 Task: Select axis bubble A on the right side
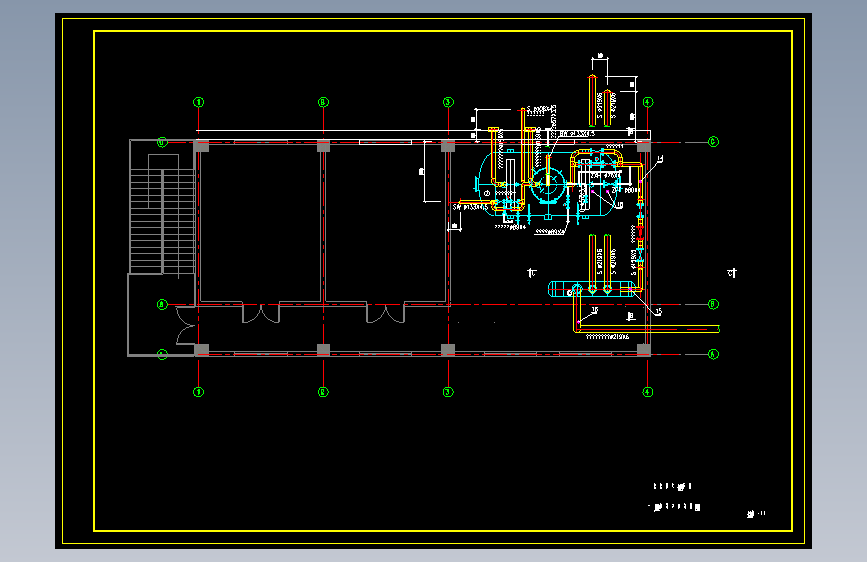[x=713, y=354]
